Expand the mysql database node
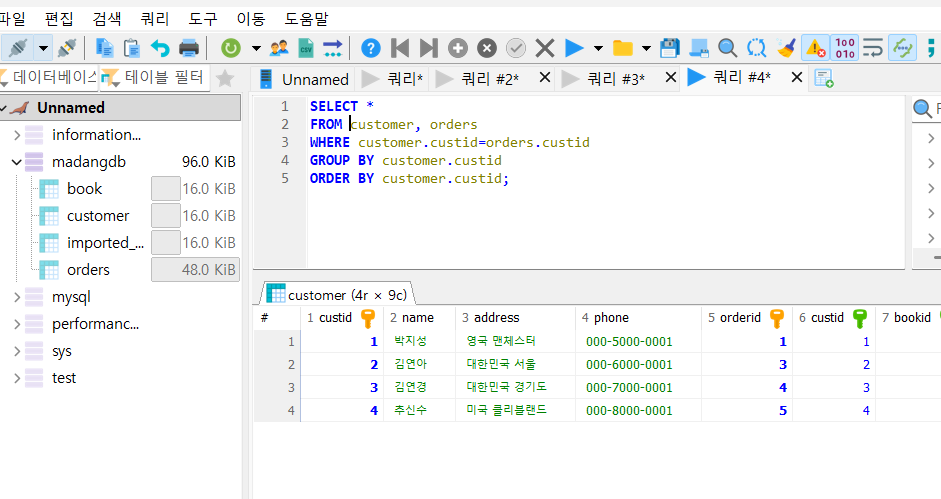The height and width of the screenshot is (499, 941). (17, 297)
